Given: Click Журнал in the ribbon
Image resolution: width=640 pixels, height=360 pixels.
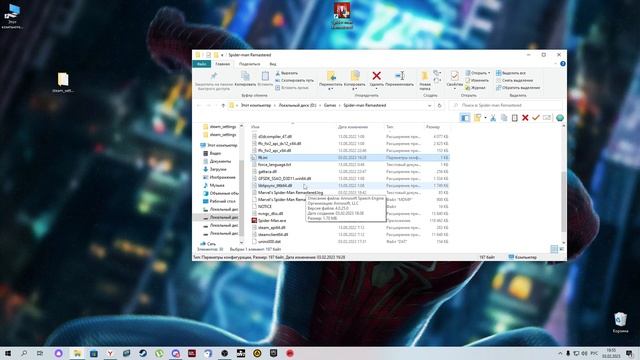Looking at the screenshot, I should tap(476, 88).
